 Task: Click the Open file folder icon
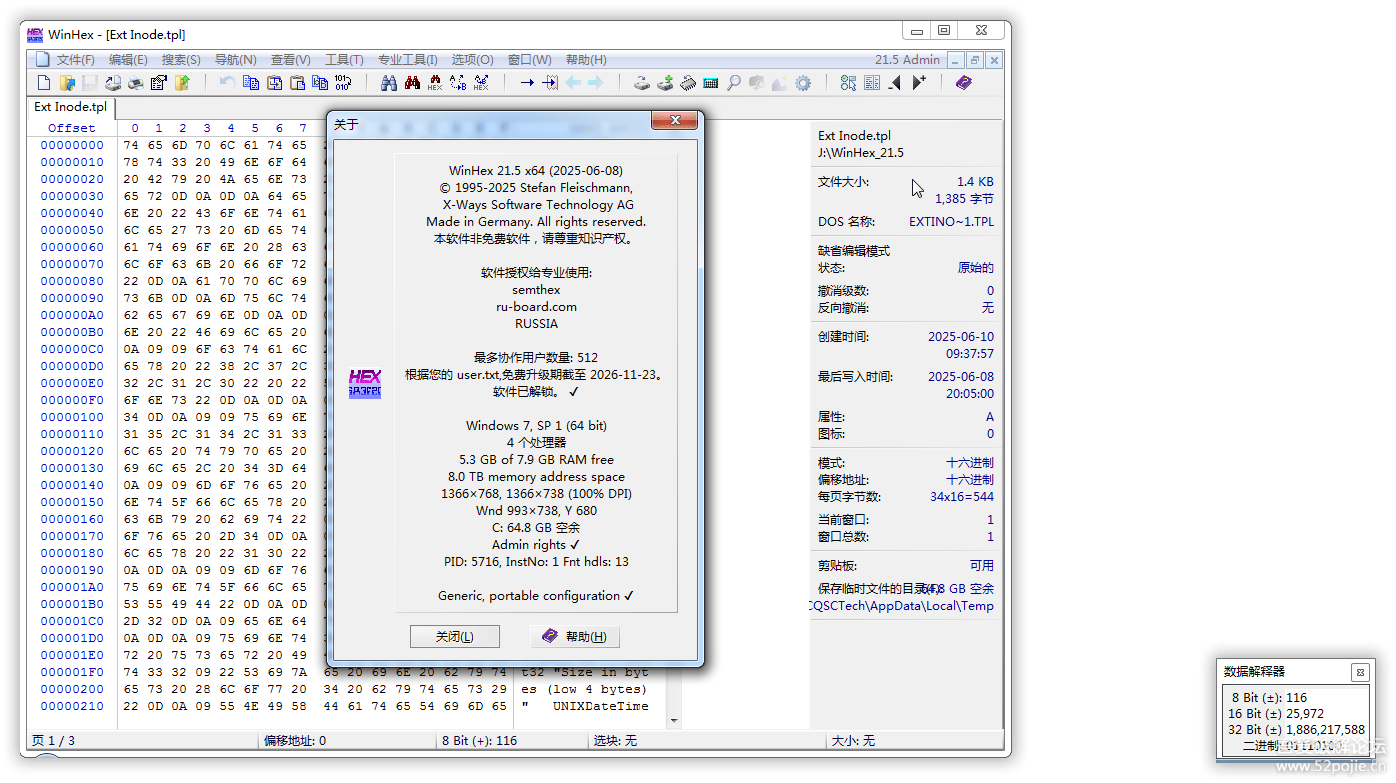pos(67,83)
